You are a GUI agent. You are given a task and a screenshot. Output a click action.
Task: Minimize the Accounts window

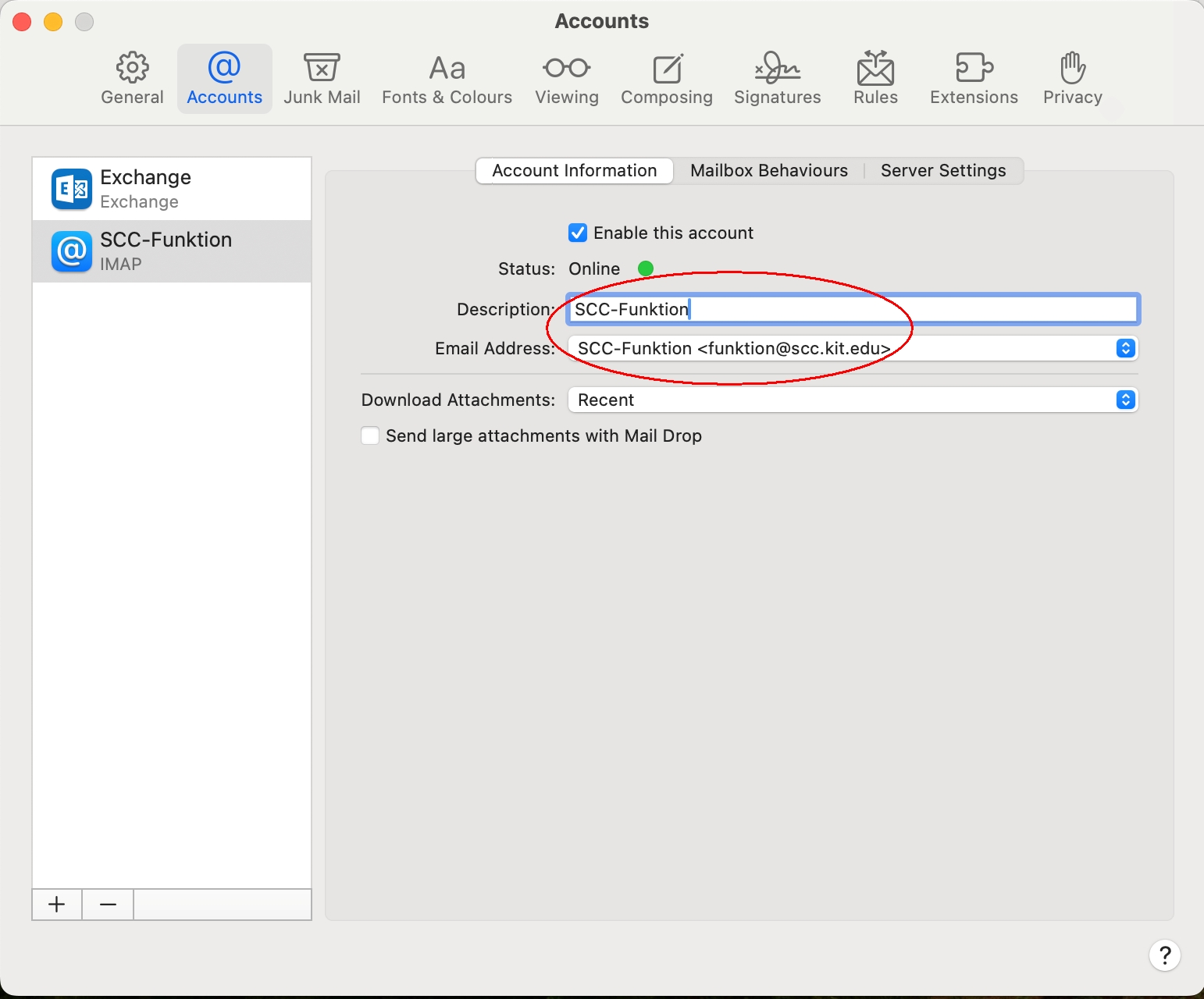click(x=53, y=22)
